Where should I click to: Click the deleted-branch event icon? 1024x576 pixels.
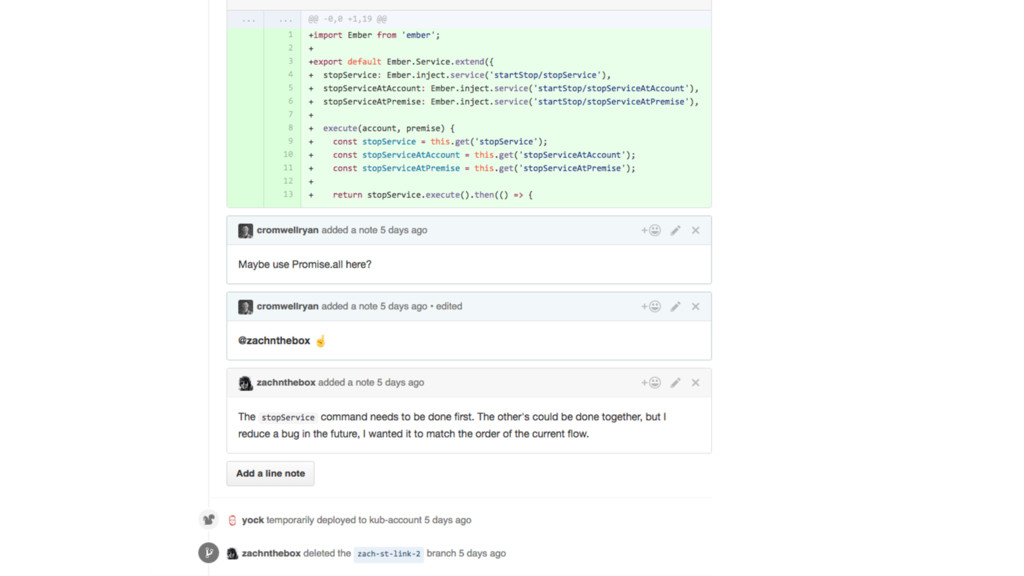(x=208, y=553)
